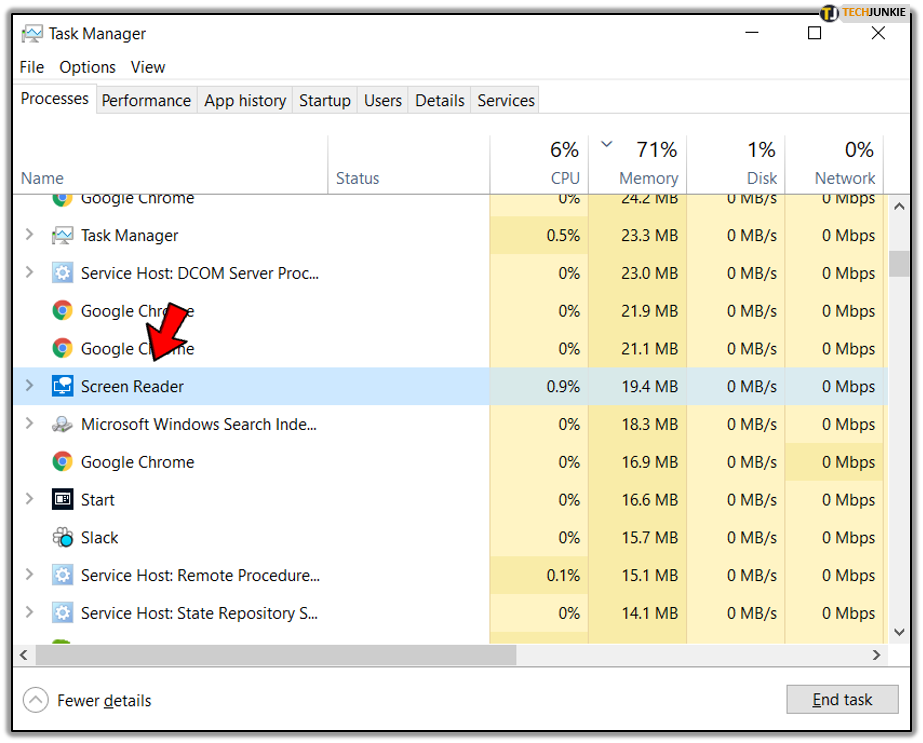923x743 pixels.
Task: Switch to the Processes tab
Action: [55, 98]
